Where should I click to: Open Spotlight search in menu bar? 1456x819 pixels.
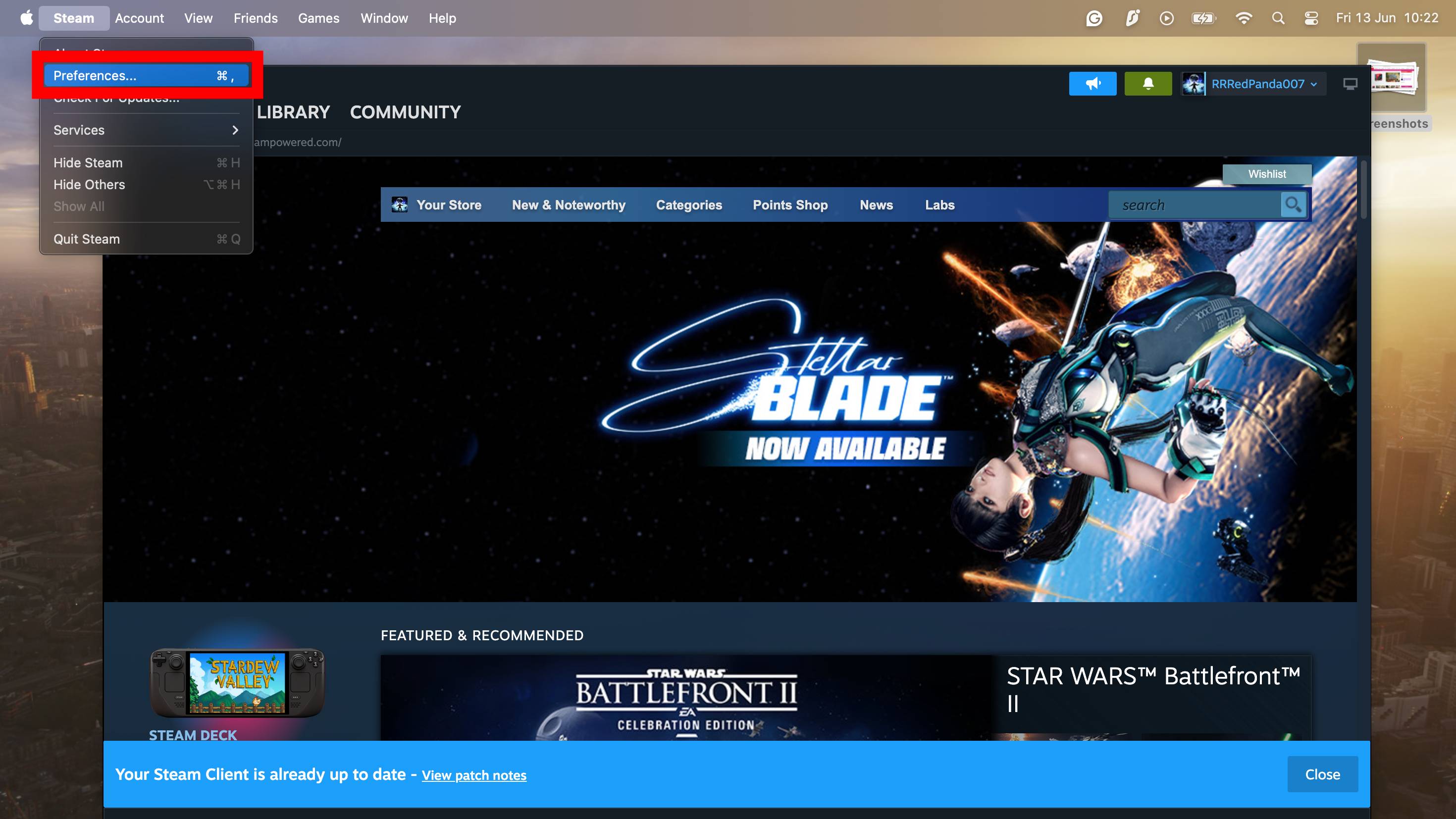tap(1278, 18)
